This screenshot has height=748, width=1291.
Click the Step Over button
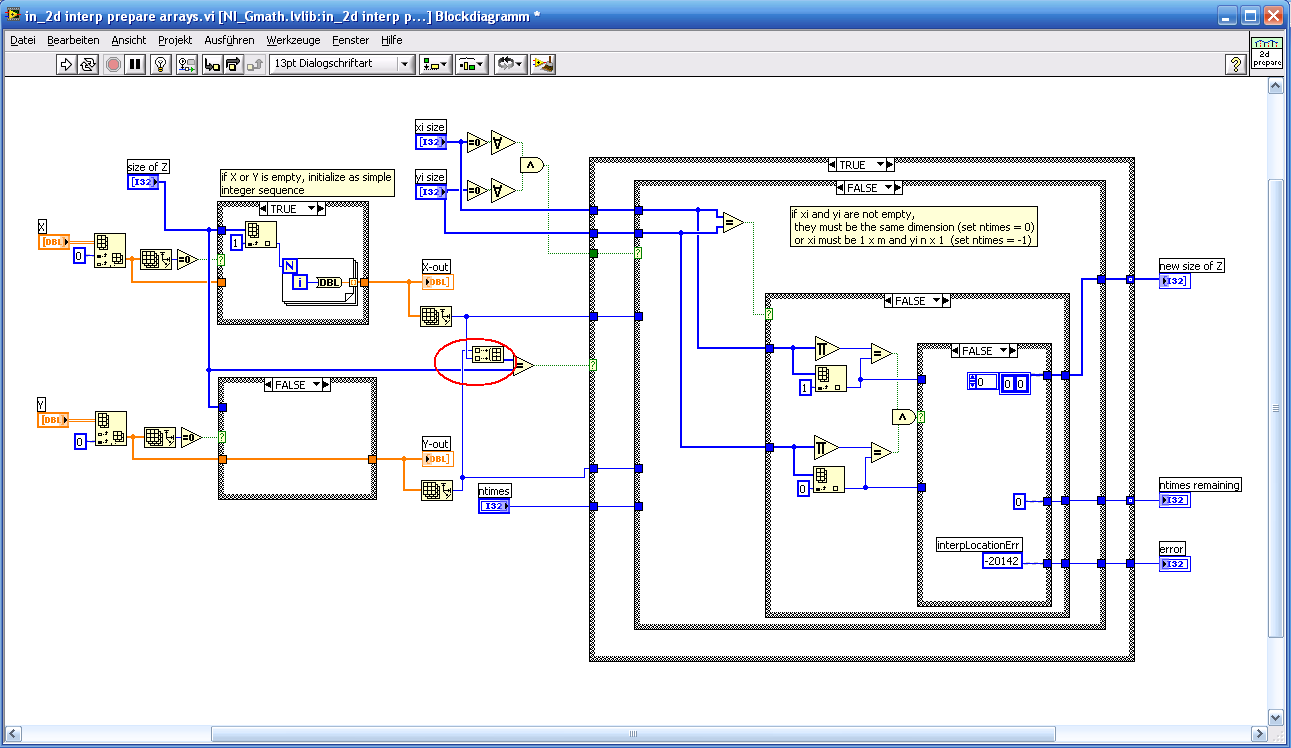233,64
